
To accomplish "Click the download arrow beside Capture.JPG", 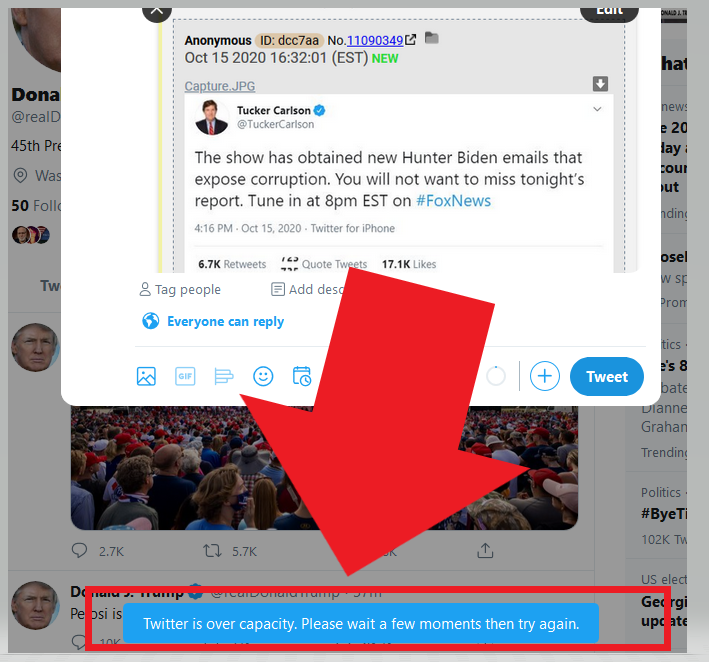I will click(x=600, y=84).
